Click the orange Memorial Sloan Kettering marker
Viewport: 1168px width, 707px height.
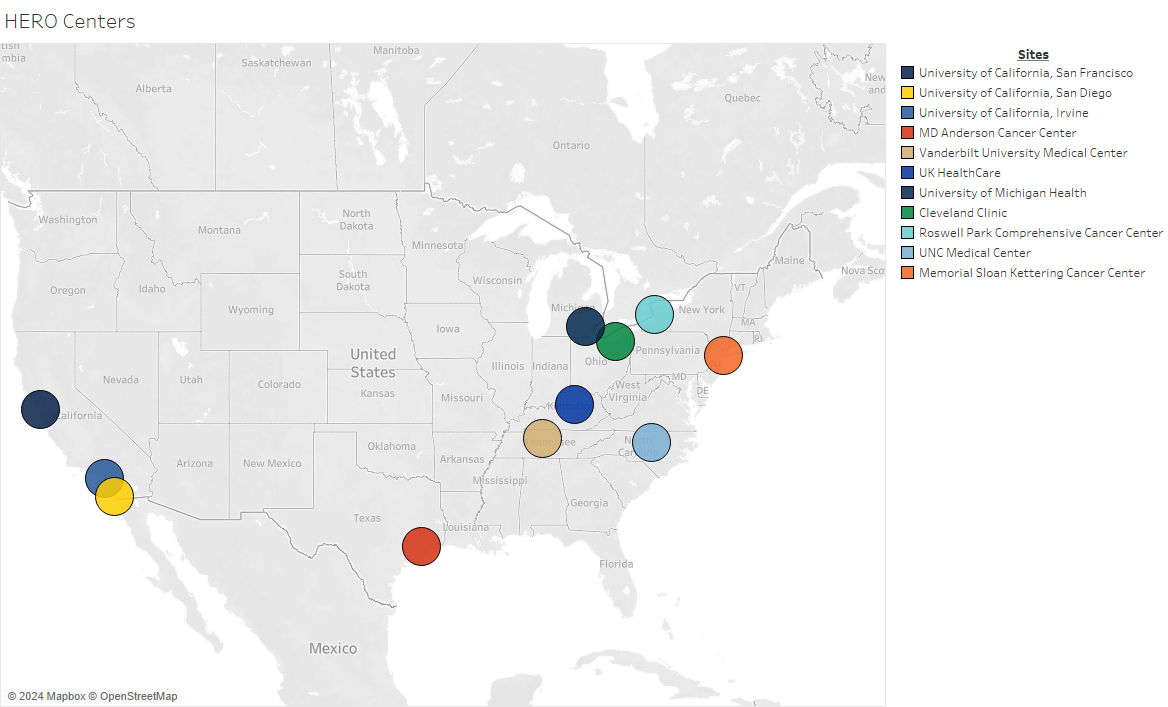pos(723,355)
